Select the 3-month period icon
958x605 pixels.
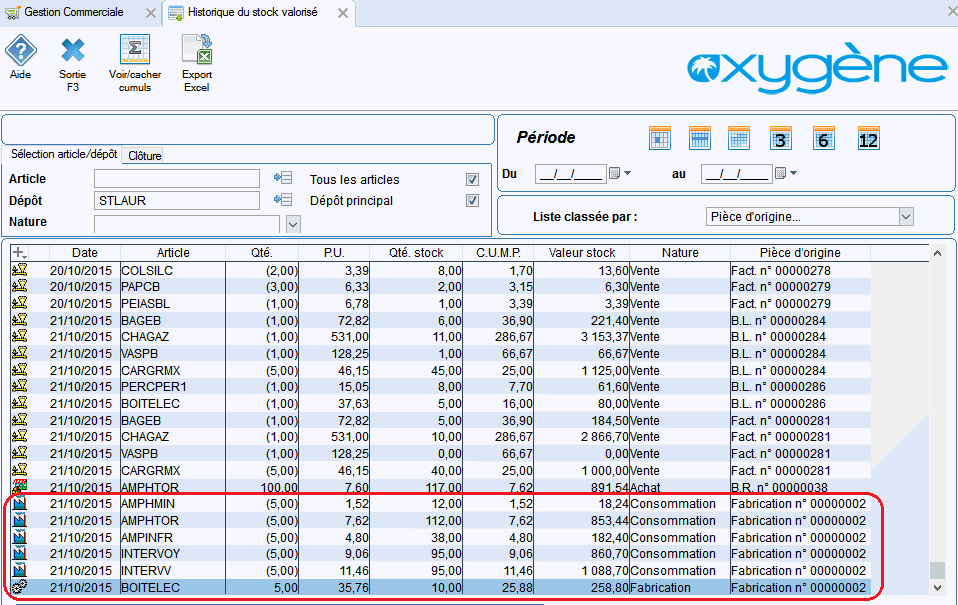click(x=780, y=139)
